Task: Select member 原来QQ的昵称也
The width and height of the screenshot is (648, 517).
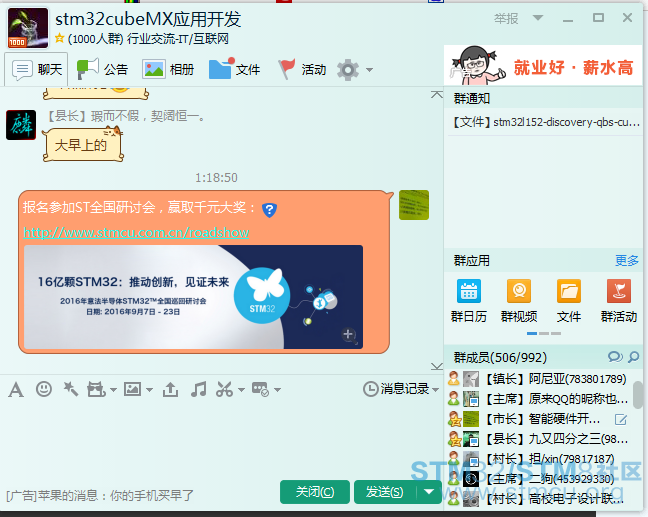Action: pos(541,399)
